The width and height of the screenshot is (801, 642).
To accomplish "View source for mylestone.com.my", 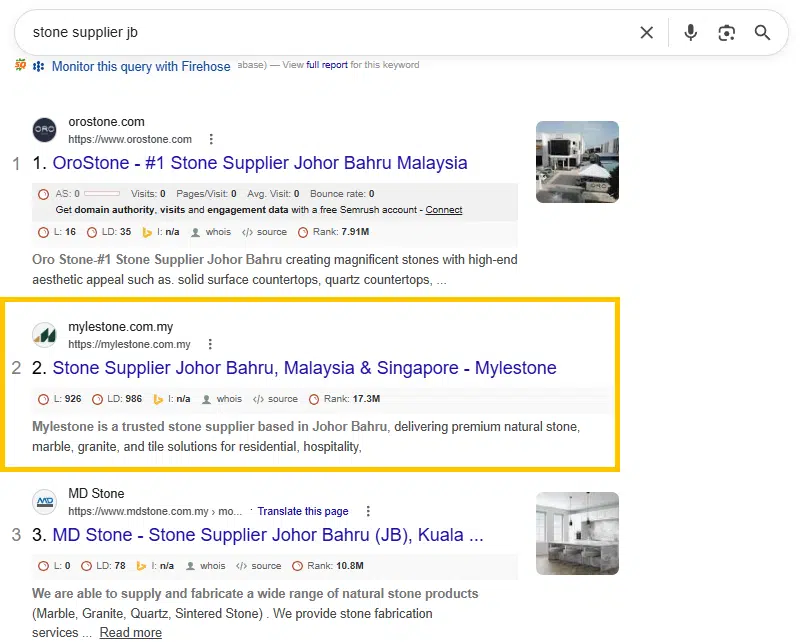I will pos(282,399).
